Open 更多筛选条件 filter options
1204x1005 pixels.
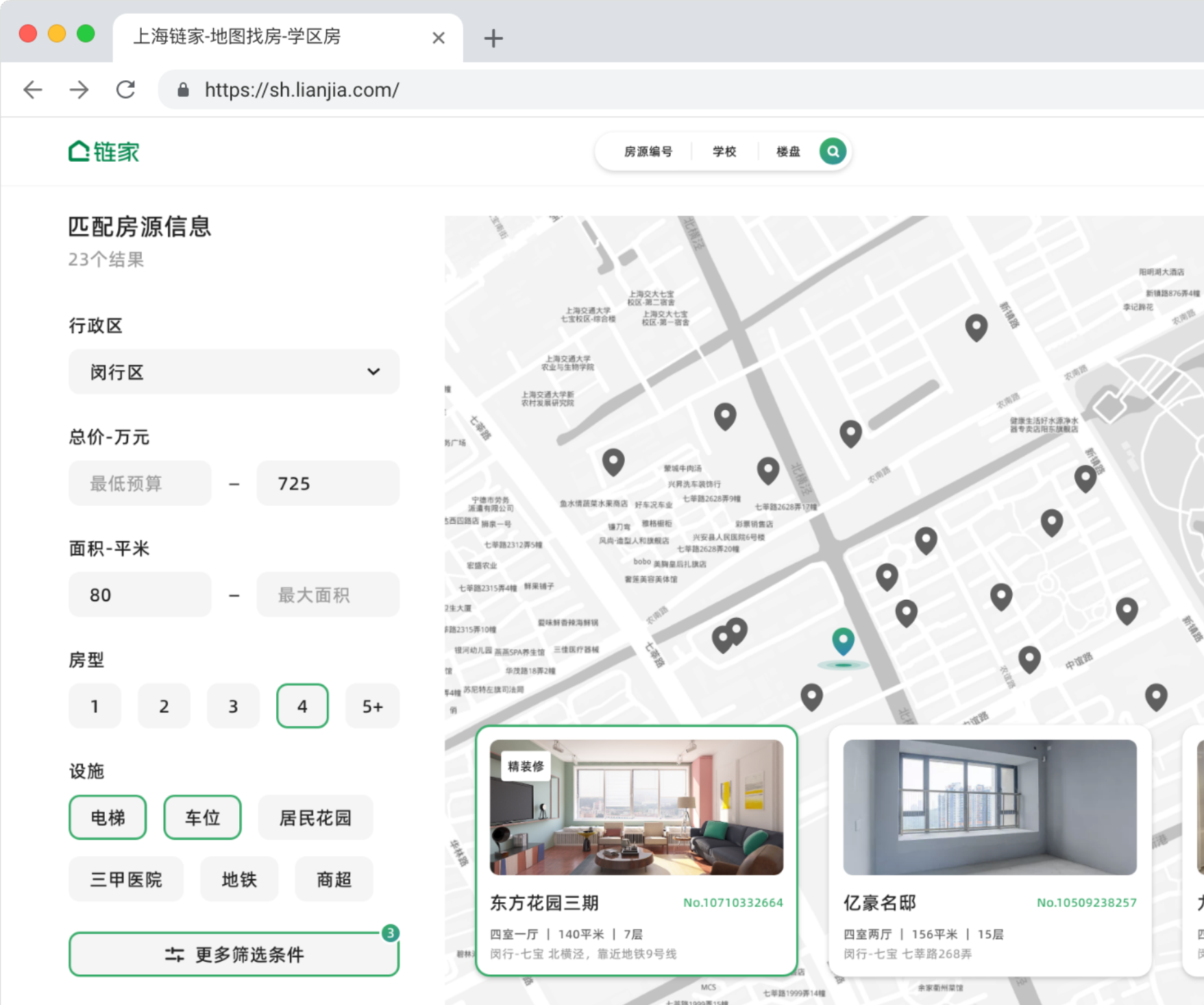[x=234, y=954]
